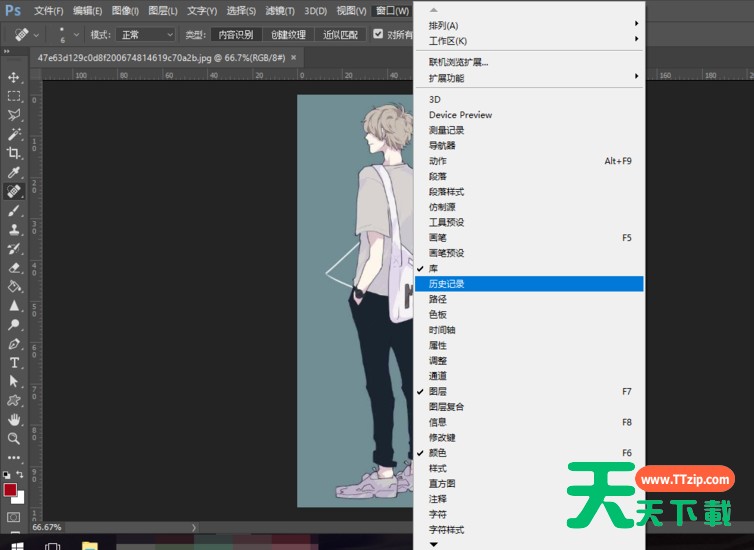Open the 模式 正常 blend mode dropdown
Viewport: 754px width, 550px height.
[146, 35]
